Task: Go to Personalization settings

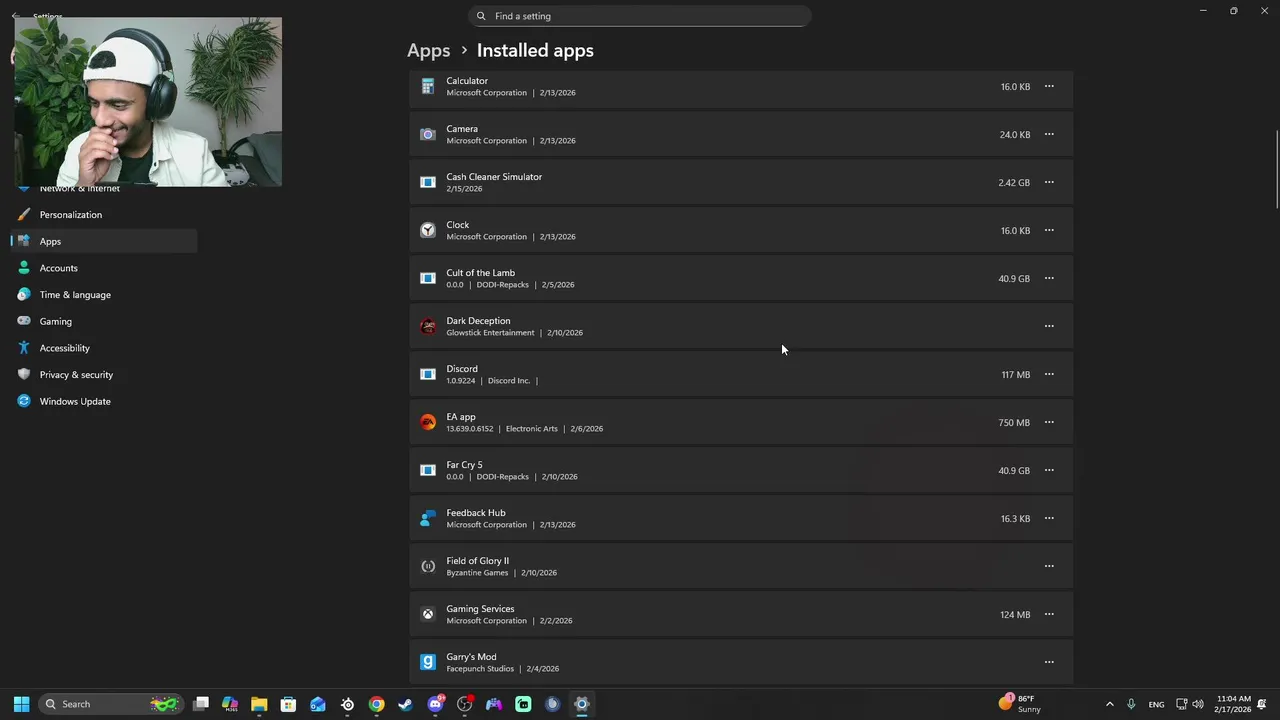Action: 104,215
